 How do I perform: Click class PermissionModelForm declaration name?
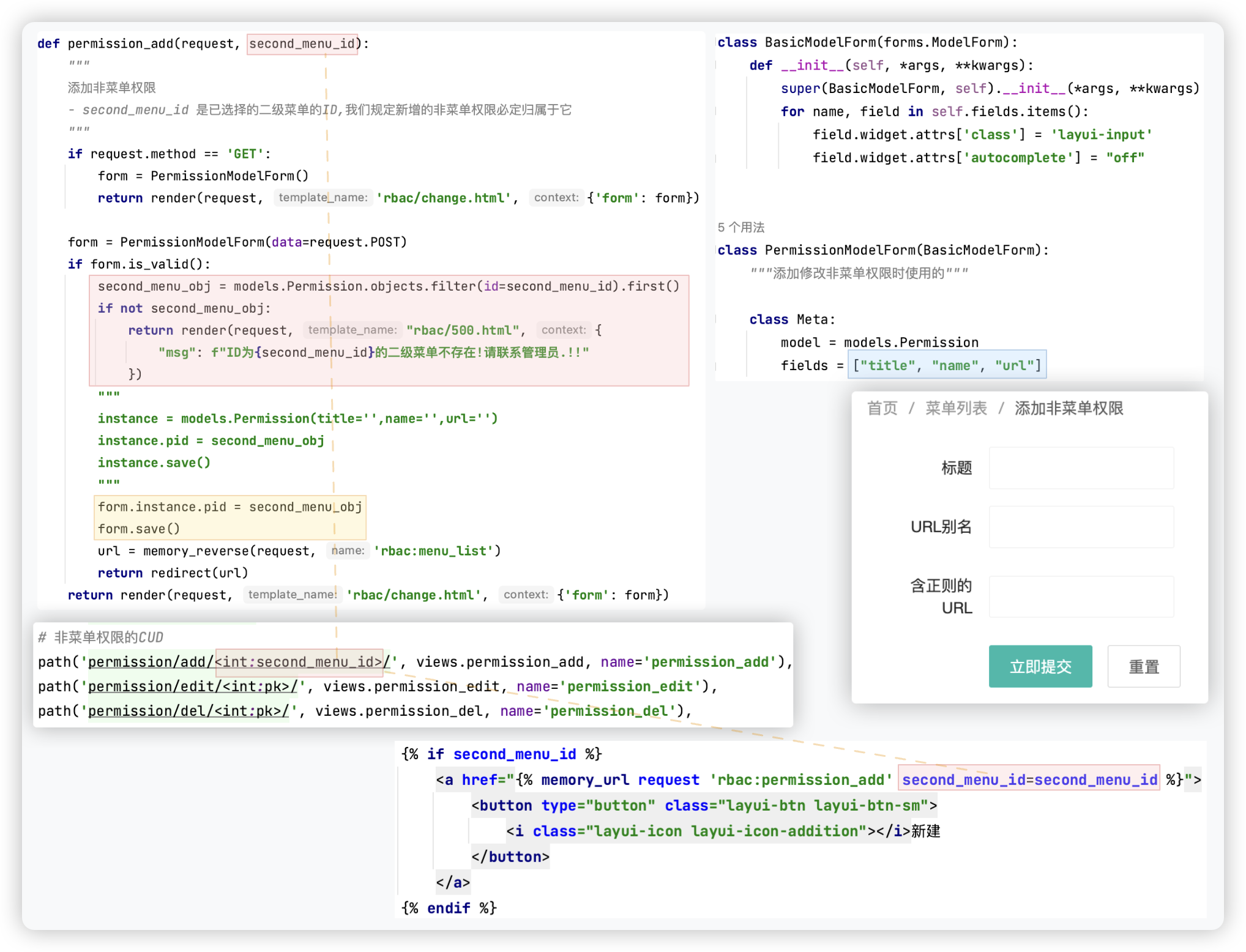(840, 250)
